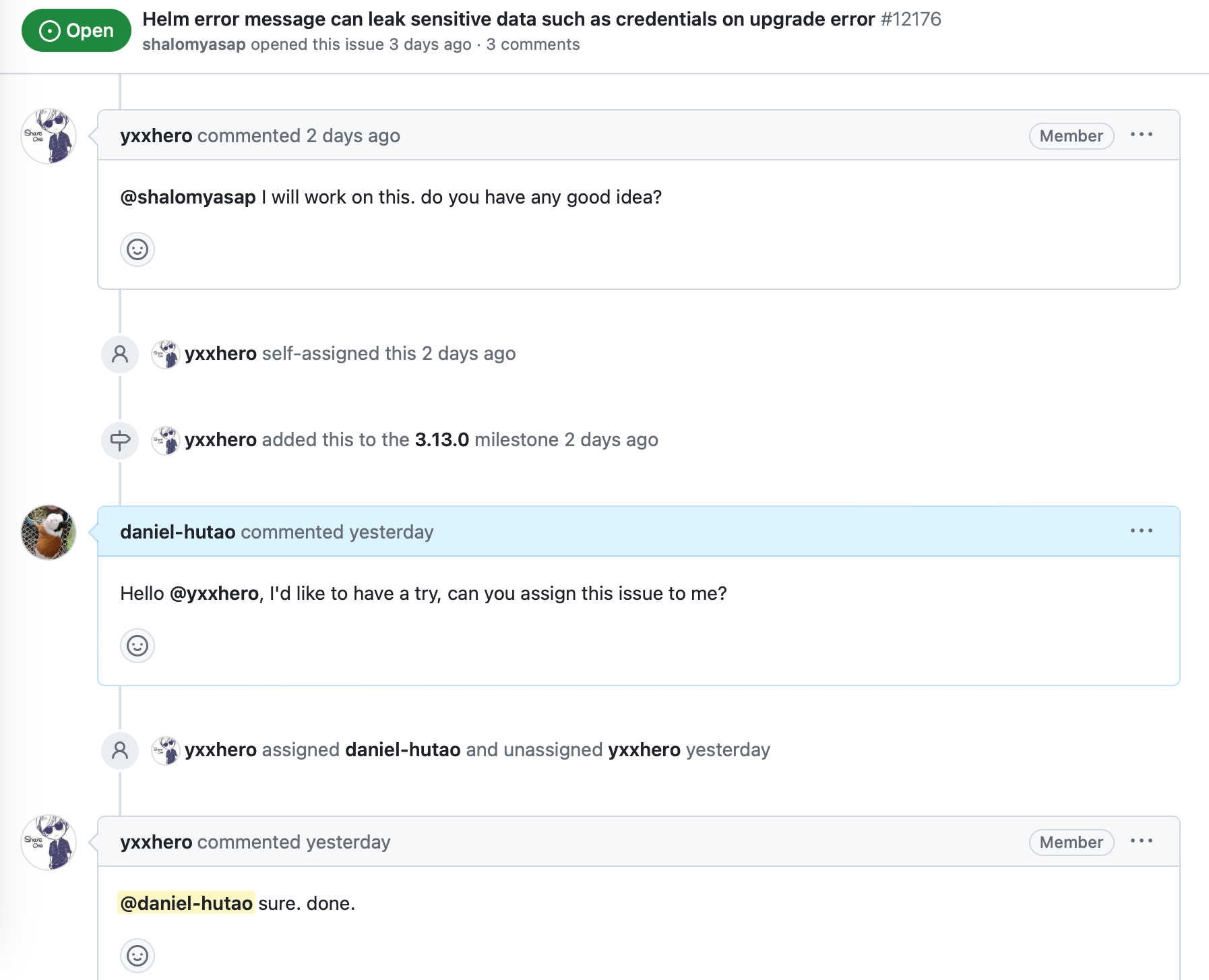Open the options menu on yxxhero's first comment
This screenshot has width=1209, height=980.
tap(1142, 135)
